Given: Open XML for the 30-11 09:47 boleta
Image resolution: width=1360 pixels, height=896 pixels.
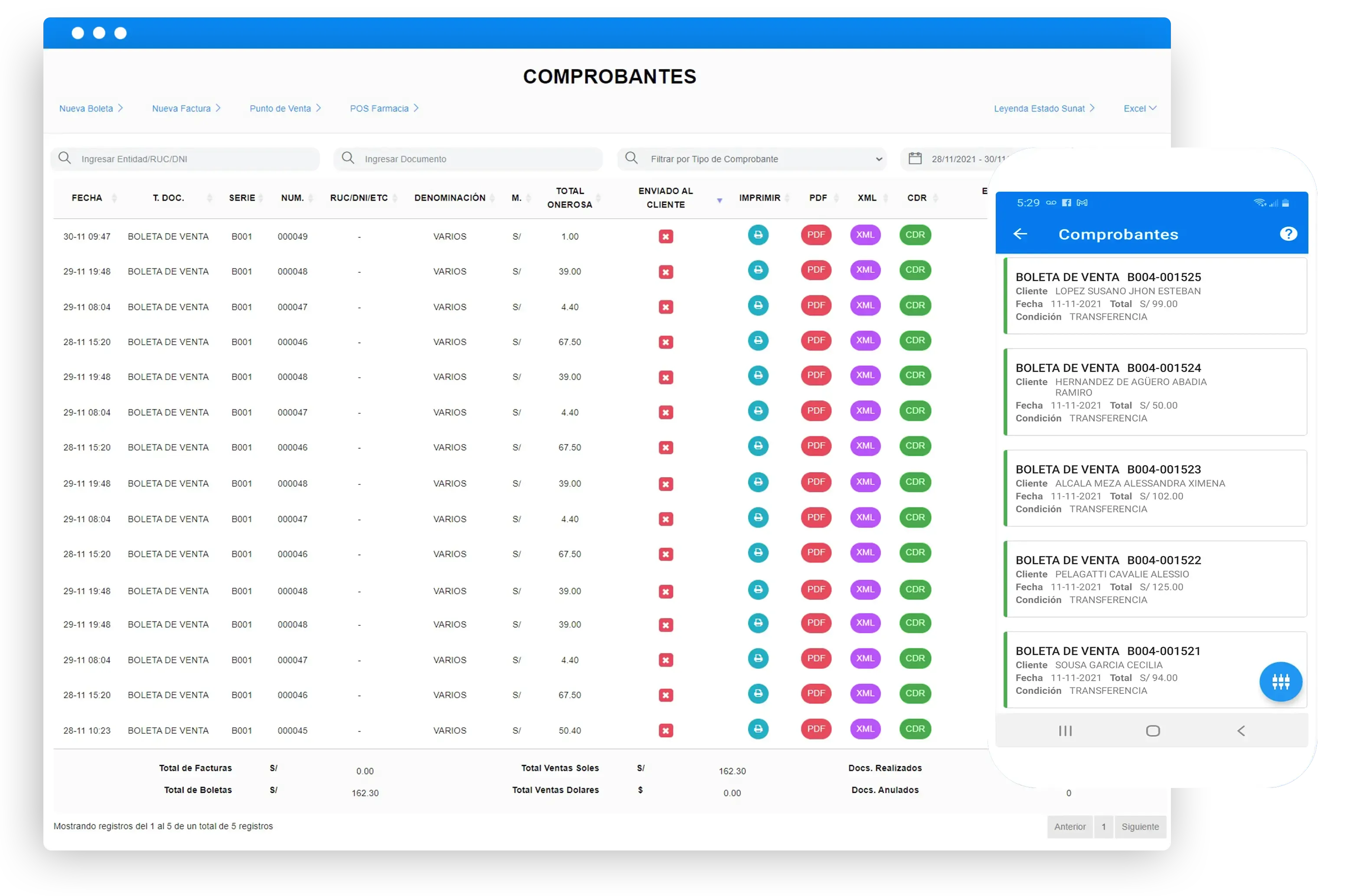Looking at the screenshot, I should point(865,235).
